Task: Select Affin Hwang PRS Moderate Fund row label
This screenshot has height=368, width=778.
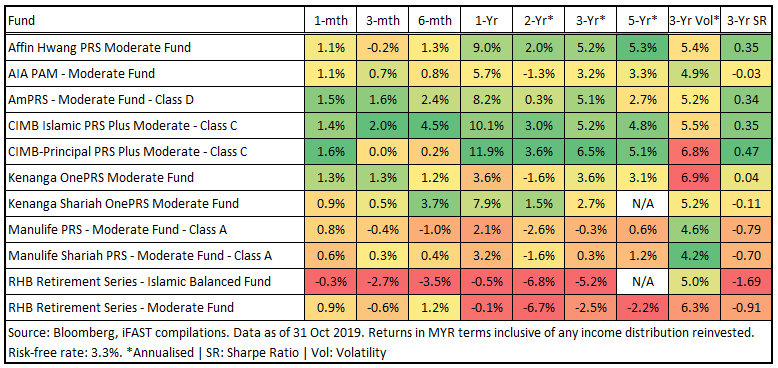Action: point(100,48)
